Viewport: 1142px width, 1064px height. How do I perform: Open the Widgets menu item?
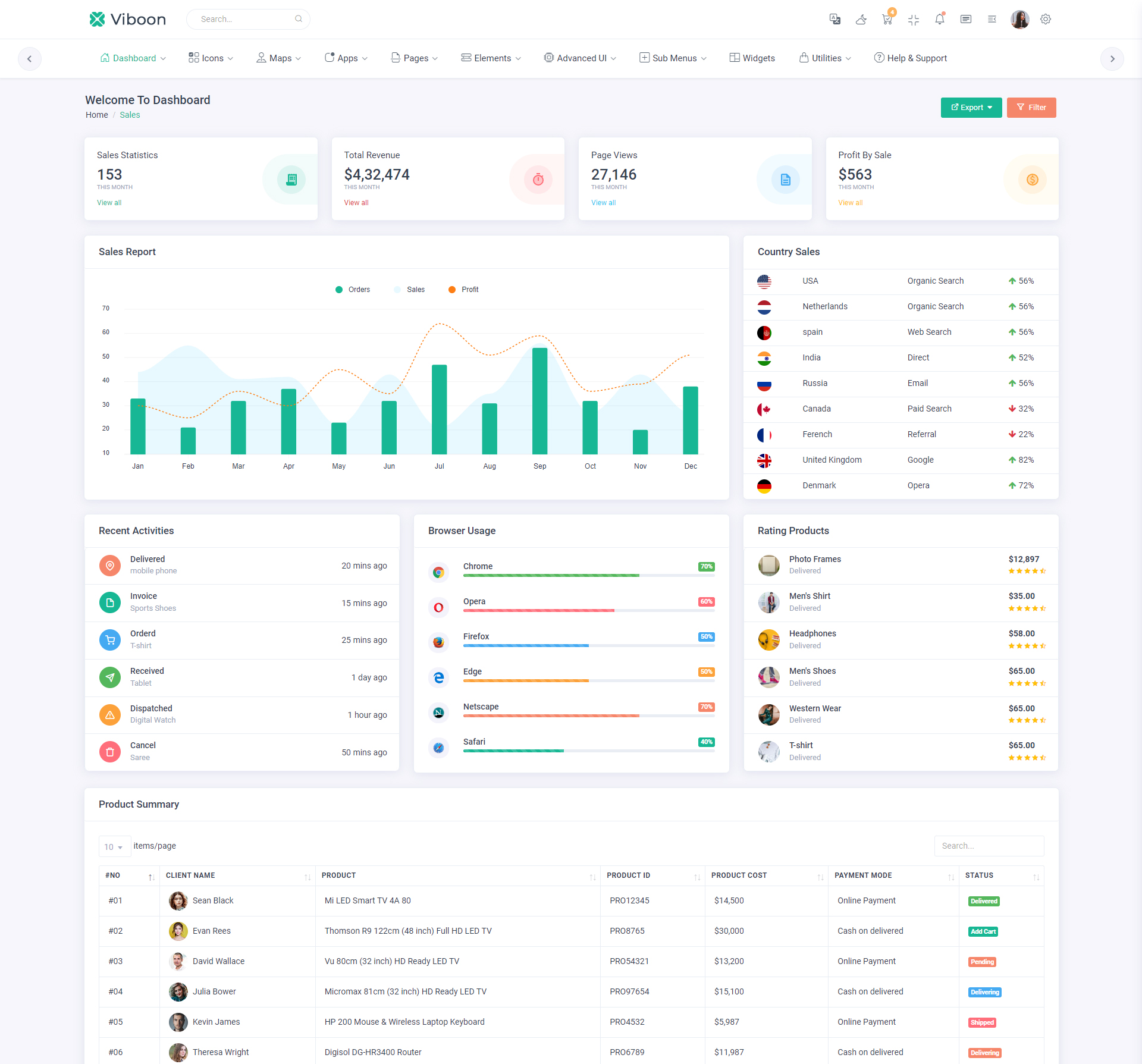(x=752, y=58)
